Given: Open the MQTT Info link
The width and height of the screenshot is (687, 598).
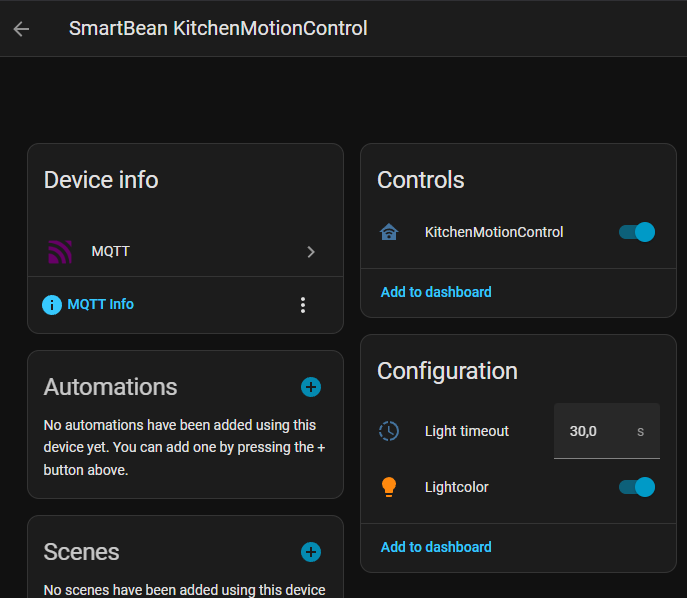Looking at the screenshot, I should (x=100, y=304).
